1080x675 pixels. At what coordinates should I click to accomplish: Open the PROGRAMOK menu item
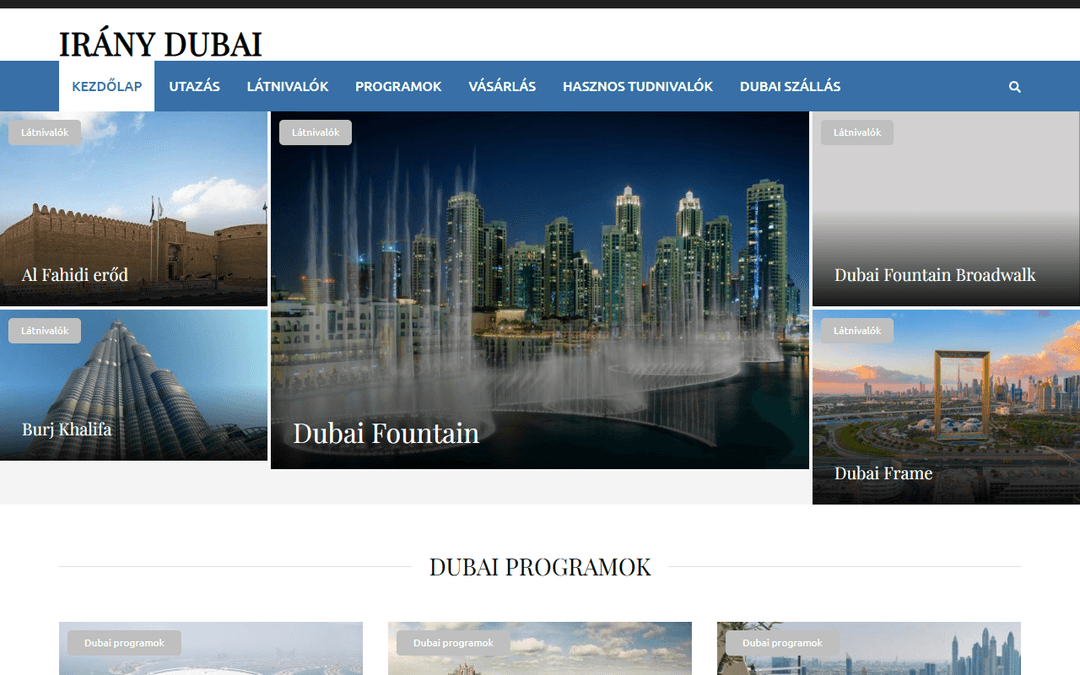pos(398,86)
